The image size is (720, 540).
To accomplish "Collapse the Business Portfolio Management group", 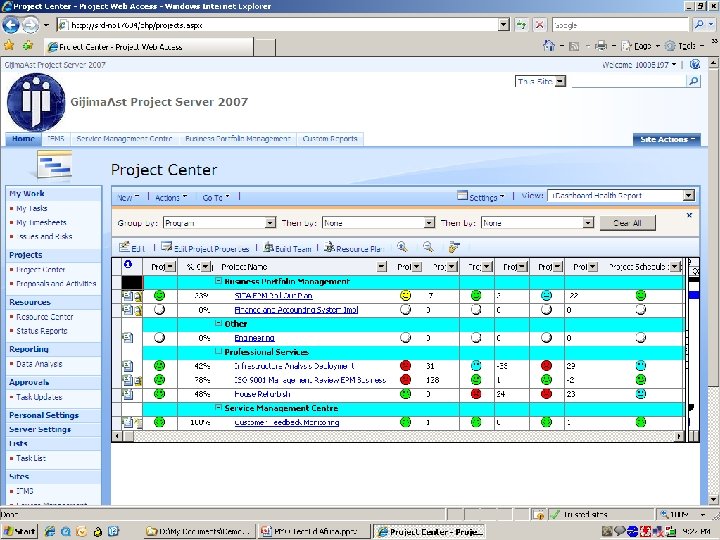I will (219, 281).
